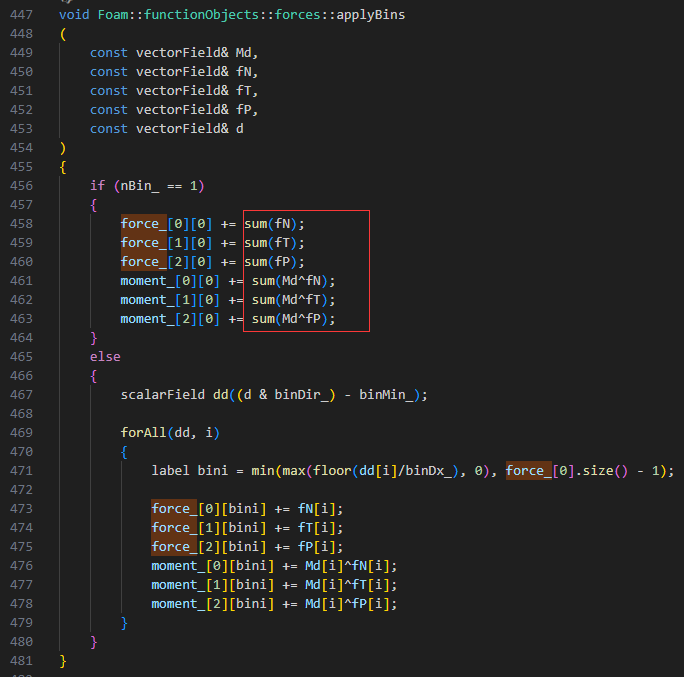Click highlighted force_ on line 458

pos(140,224)
